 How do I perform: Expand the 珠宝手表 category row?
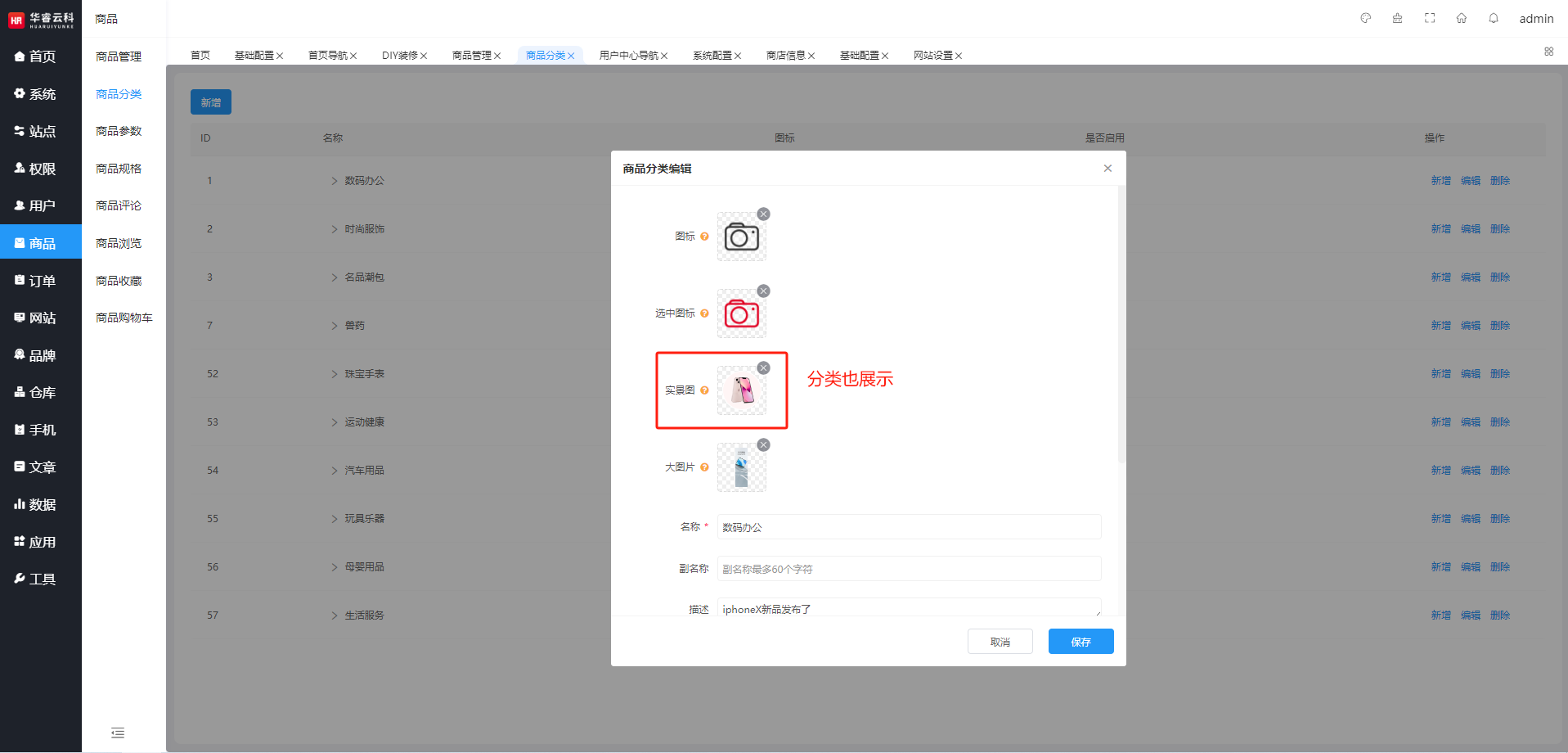click(x=335, y=374)
